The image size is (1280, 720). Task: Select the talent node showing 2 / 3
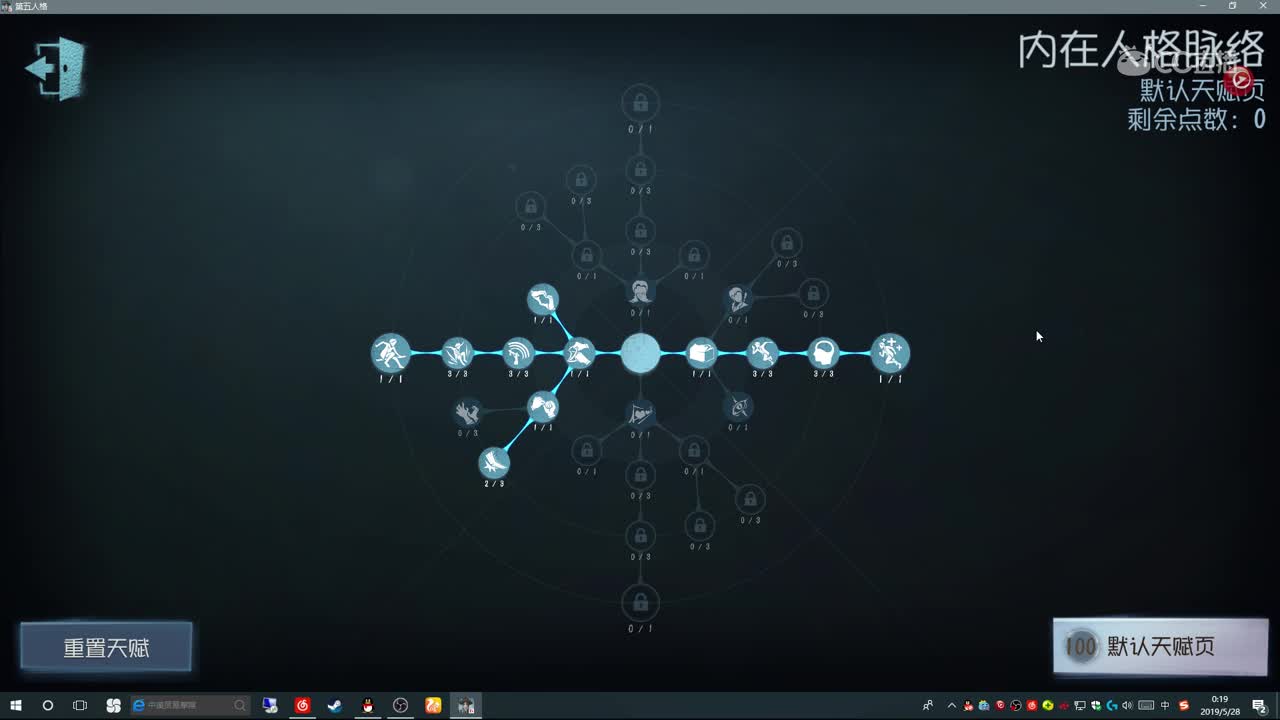[x=494, y=462]
